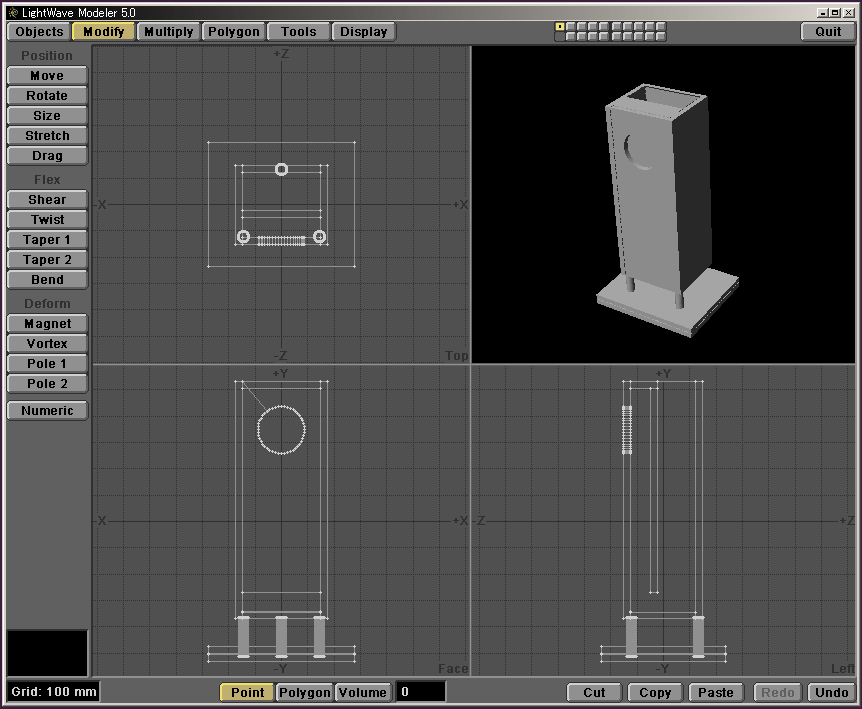Open the Display menu tab
The height and width of the screenshot is (709, 862).
pos(363,31)
